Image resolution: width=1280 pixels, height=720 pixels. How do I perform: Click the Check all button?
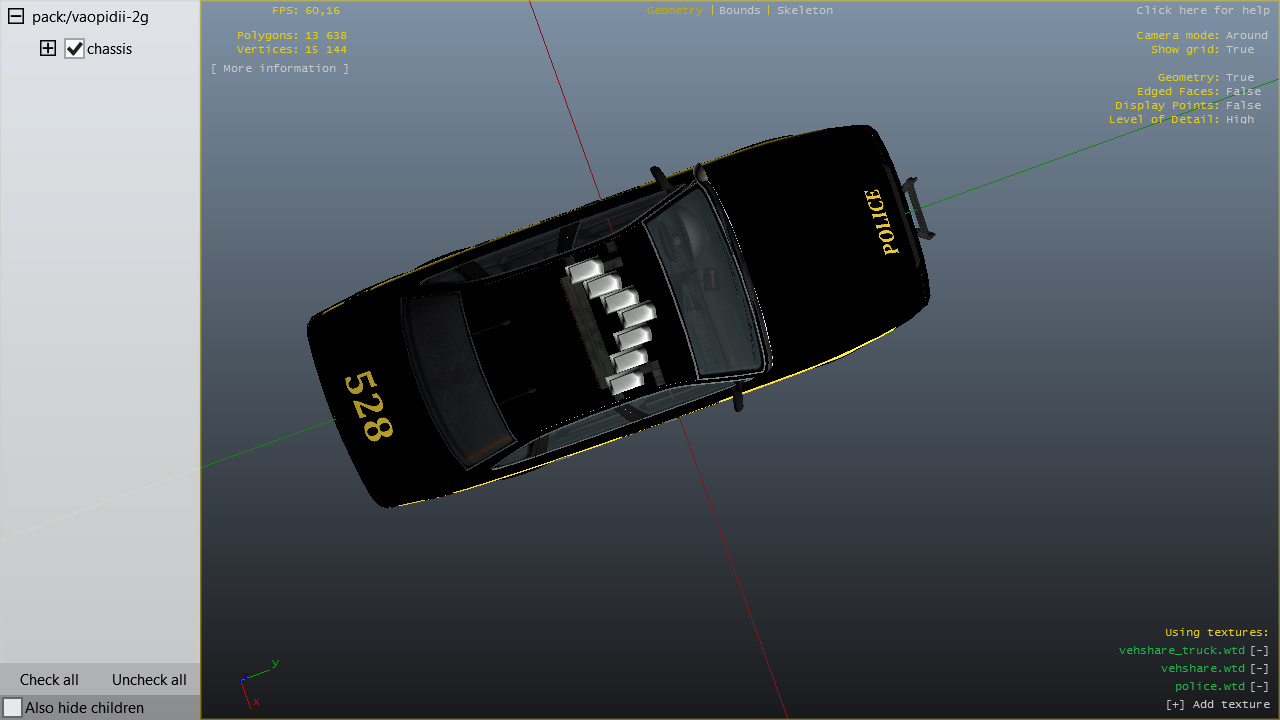click(x=49, y=680)
